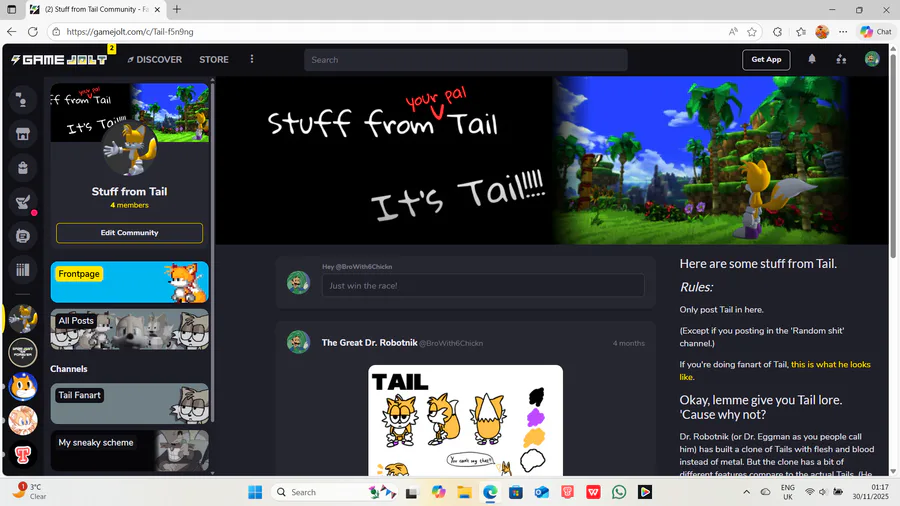The width and height of the screenshot is (900, 506).
Task: Open a new browser tab
Action: point(177,9)
